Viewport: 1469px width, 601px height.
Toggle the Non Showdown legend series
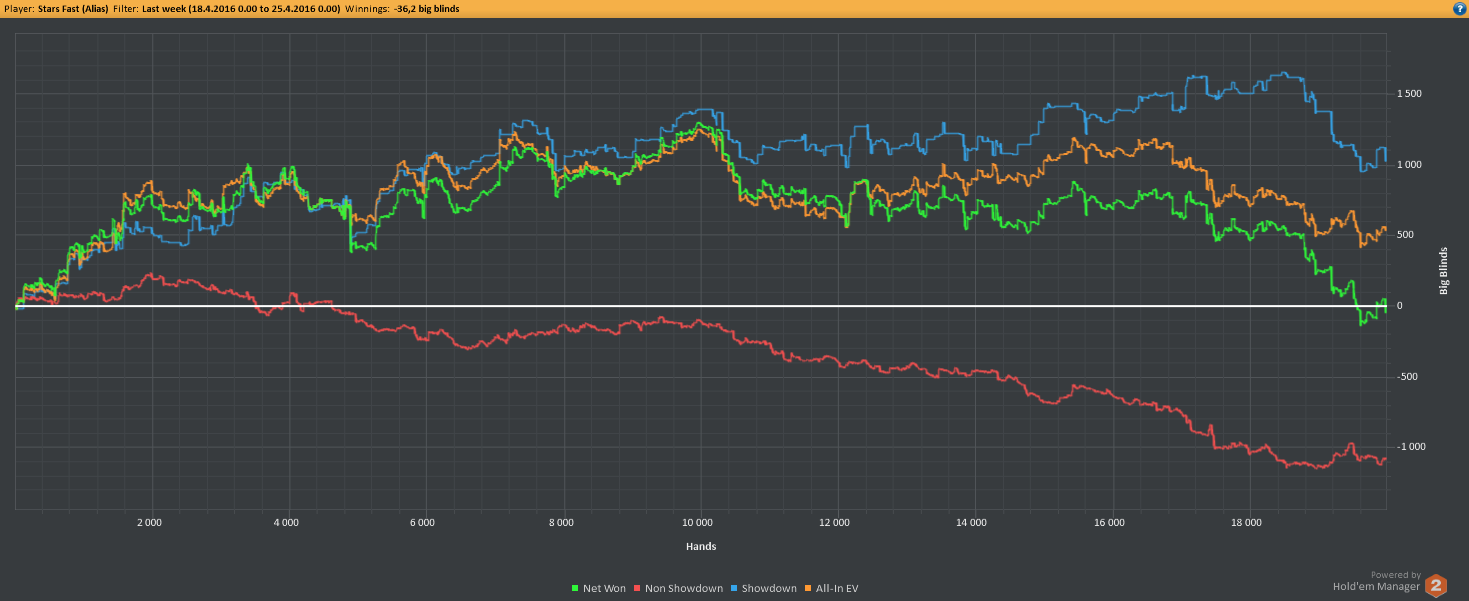[680, 588]
